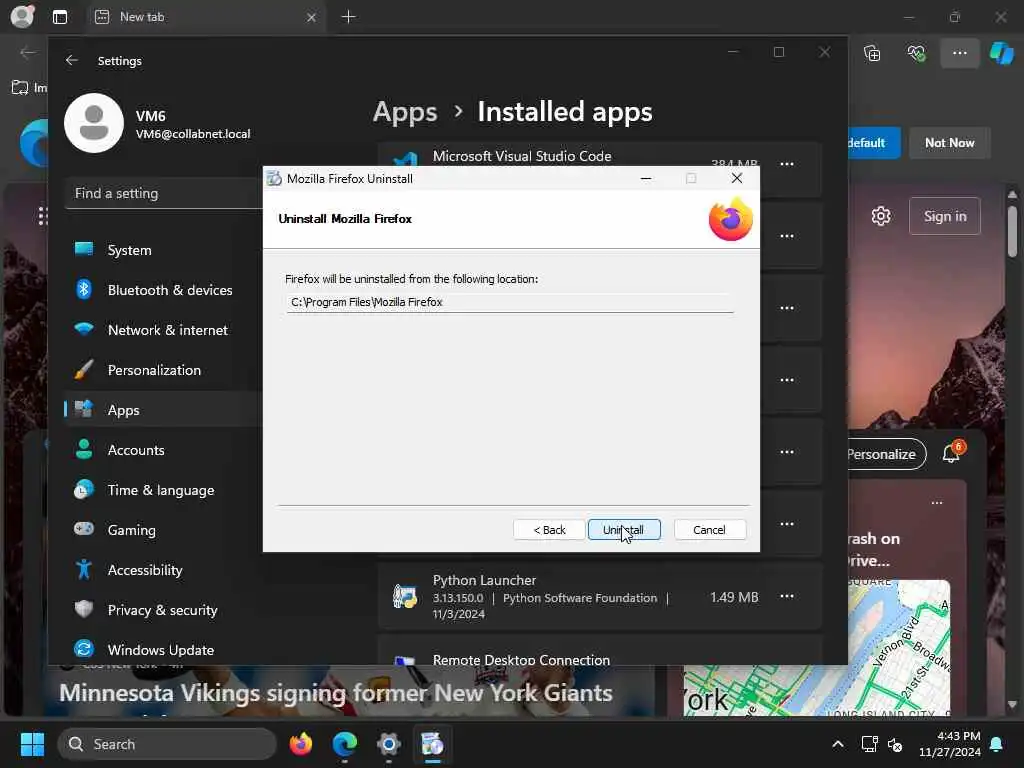Select the uninstall location path field
Image resolution: width=1024 pixels, height=768 pixels.
(x=509, y=302)
